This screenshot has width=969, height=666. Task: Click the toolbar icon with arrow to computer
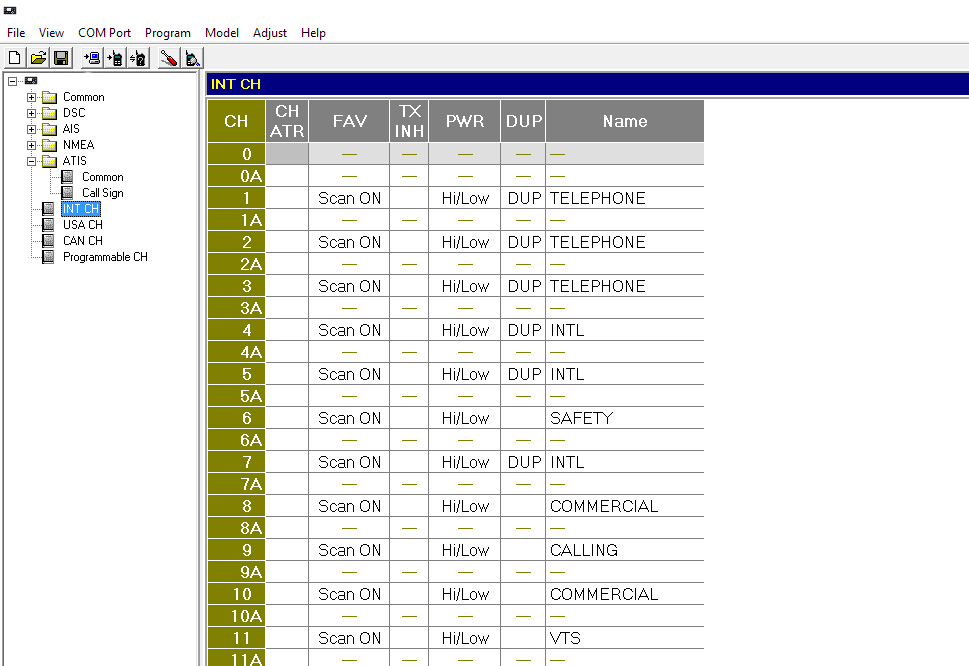coord(92,58)
